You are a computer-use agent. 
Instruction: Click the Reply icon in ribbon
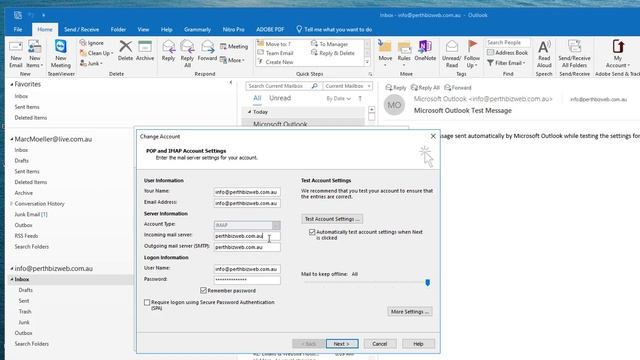pos(168,51)
